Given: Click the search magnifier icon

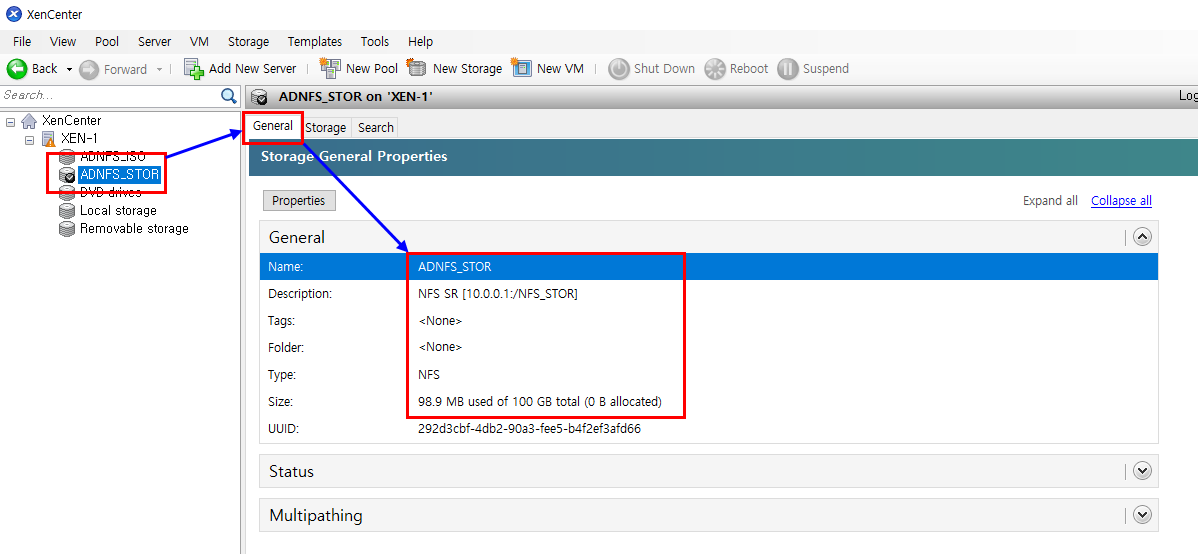Looking at the screenshot, I should pyautogui.click(x=228, y=96).
